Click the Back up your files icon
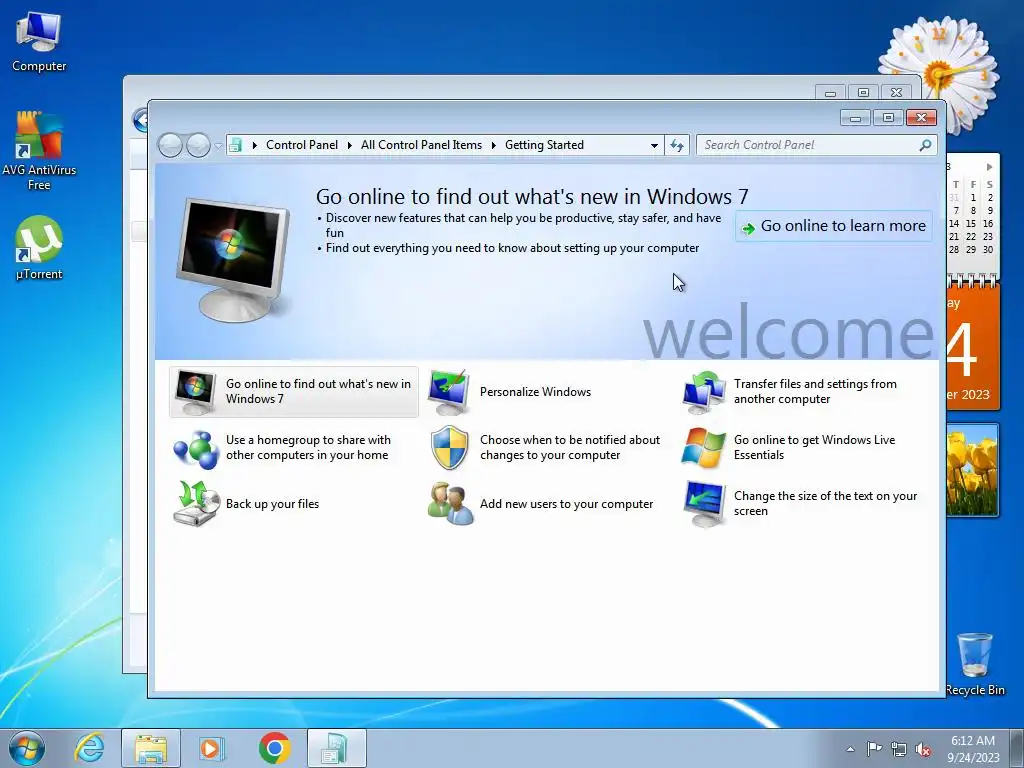 coord(196,504)
